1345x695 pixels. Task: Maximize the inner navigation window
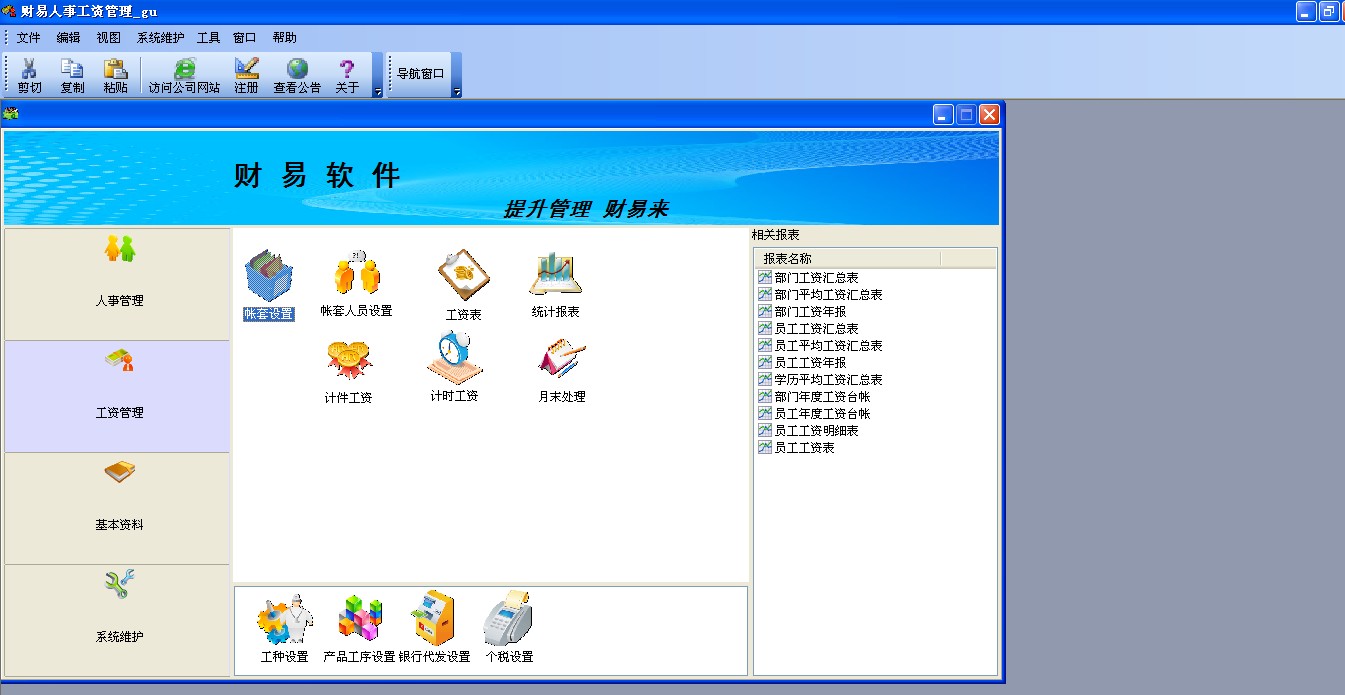[966, 115]
